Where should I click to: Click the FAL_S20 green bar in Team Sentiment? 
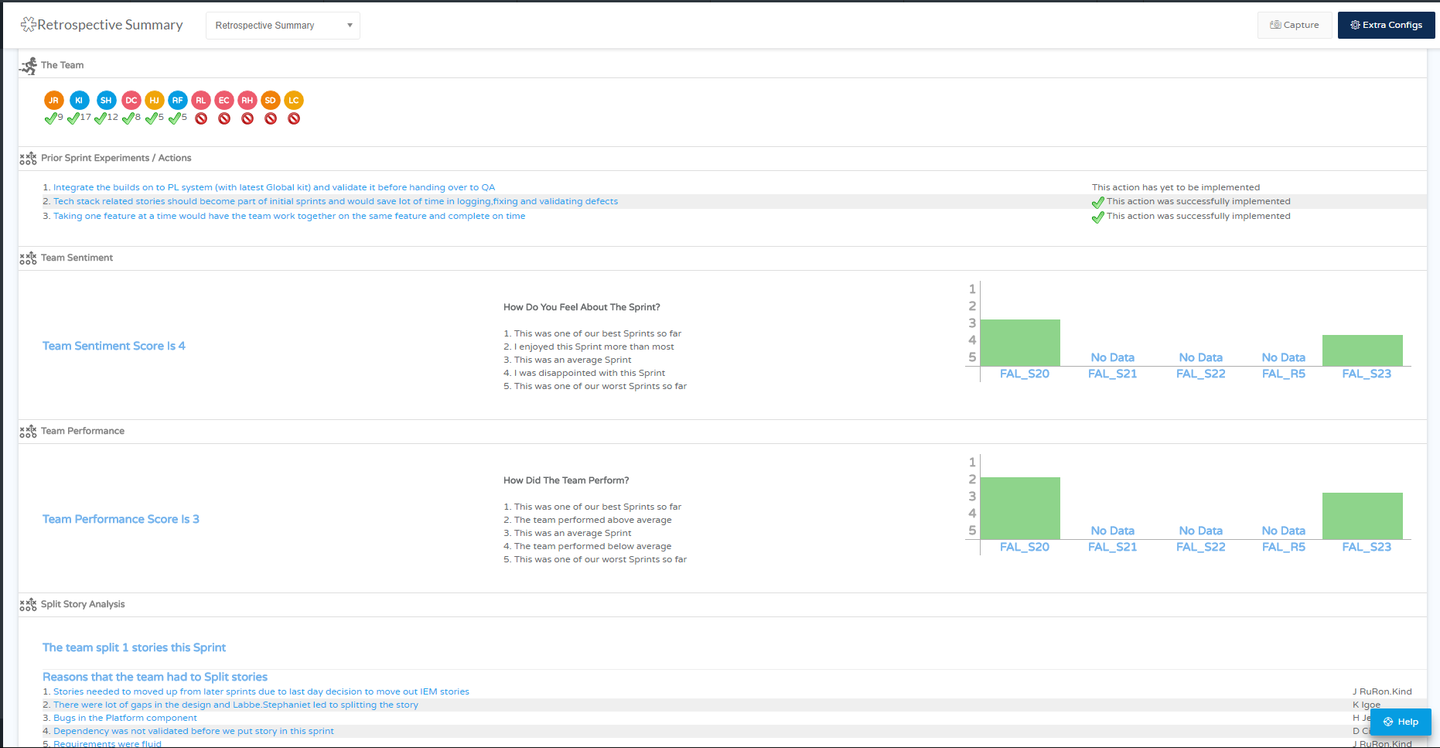click(x=1020, y=342)
